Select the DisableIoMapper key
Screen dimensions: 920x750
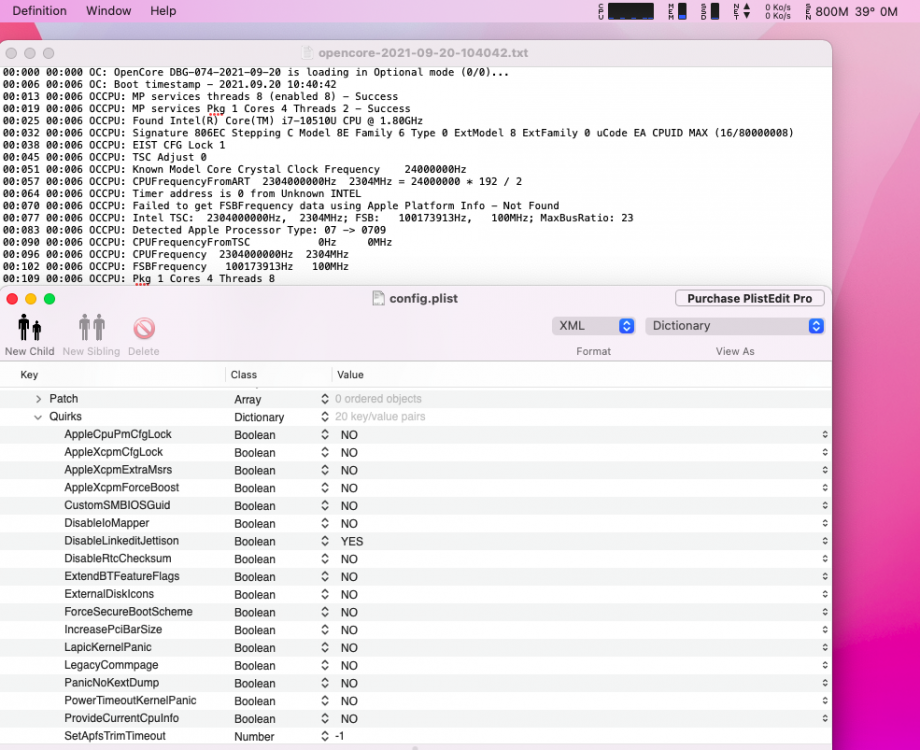click(x=107, y=523)
